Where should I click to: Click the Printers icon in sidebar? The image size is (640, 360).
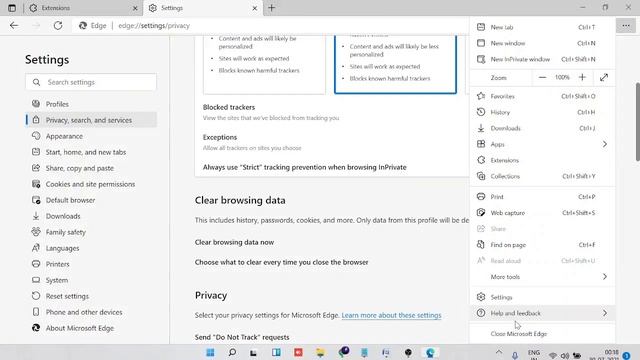tap(36, 264)
